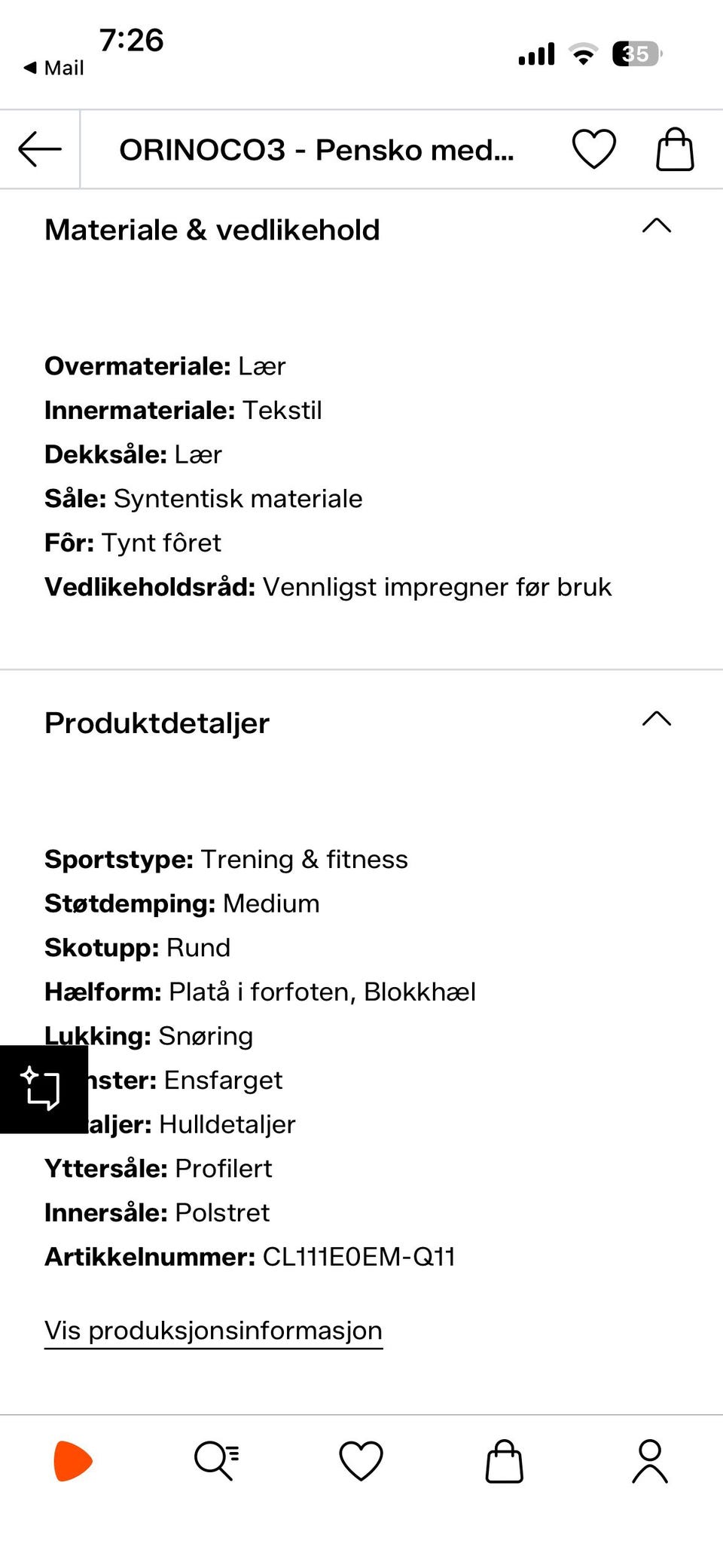Collapse Produktdetaljer chevron
Screen dimensions: 723x1568
(657, 718)
